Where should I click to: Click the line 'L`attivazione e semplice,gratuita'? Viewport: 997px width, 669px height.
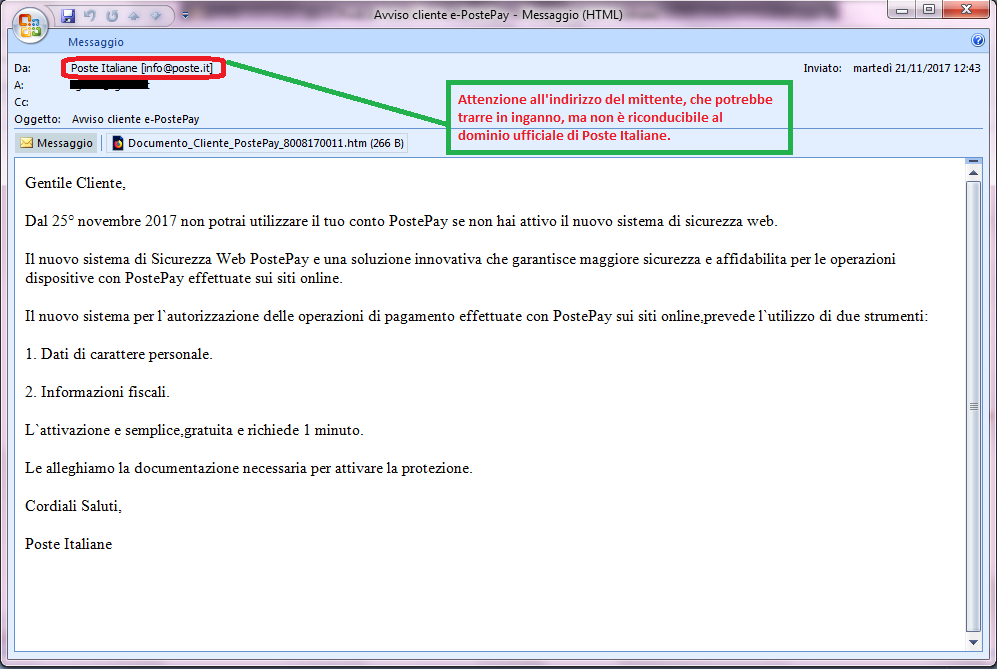pos(194,431)
